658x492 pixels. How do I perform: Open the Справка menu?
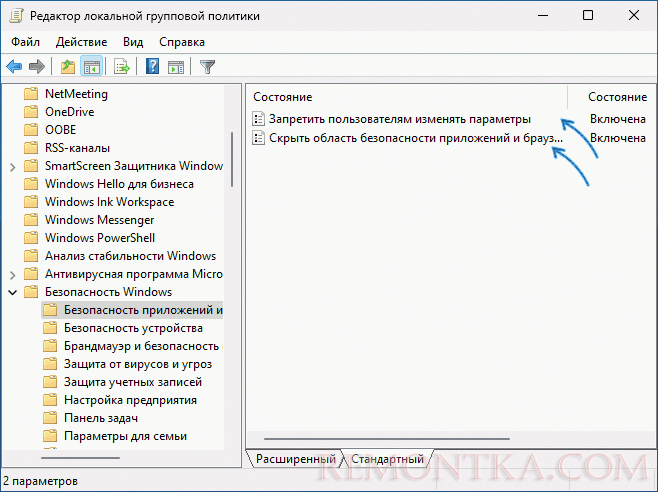(x=182, y=42)
